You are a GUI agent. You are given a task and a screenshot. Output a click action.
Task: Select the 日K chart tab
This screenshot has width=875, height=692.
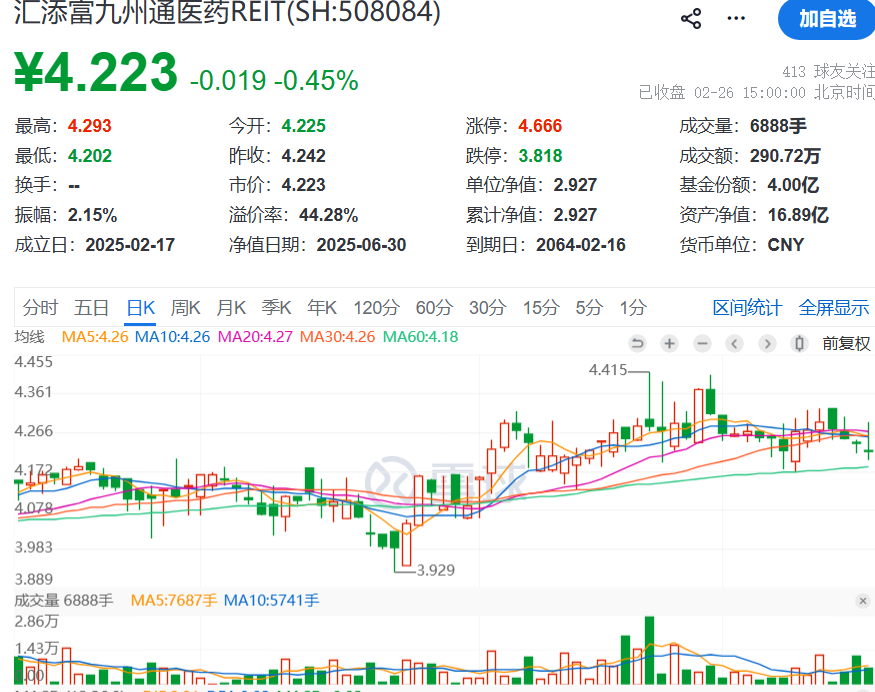[141, 307]
